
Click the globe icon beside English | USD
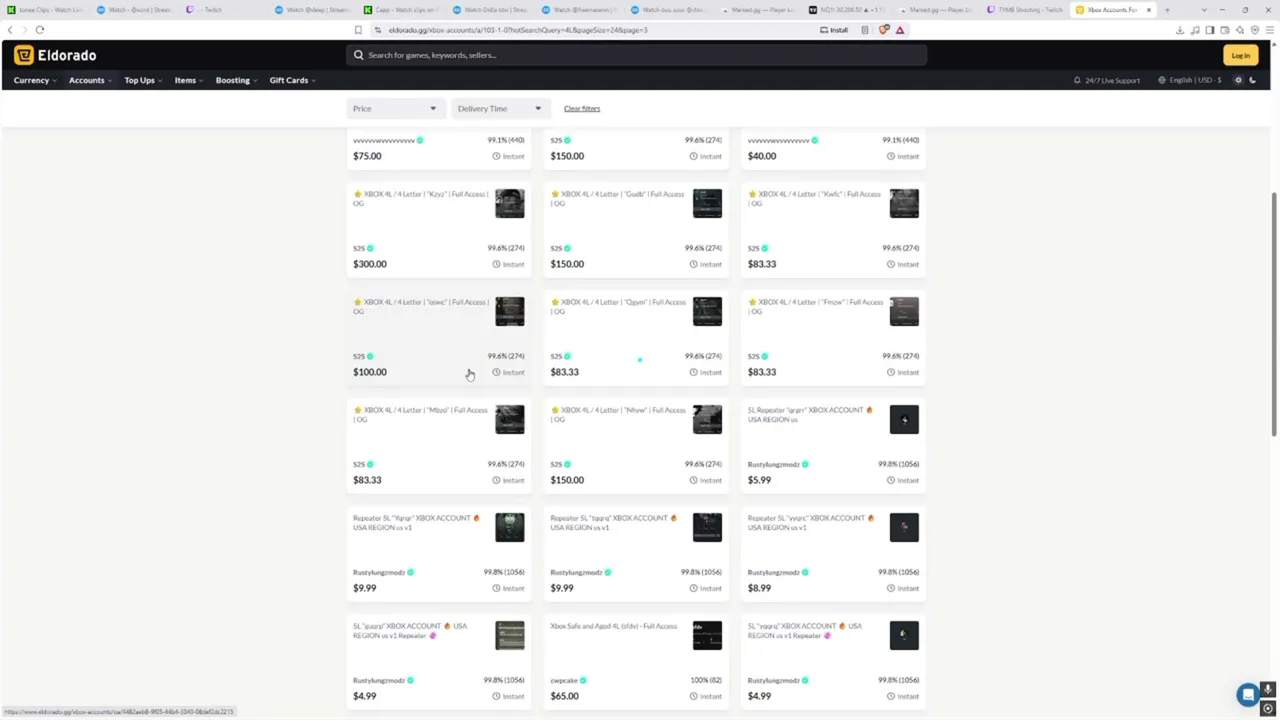pyautogui.click(x=1162, y=80)
